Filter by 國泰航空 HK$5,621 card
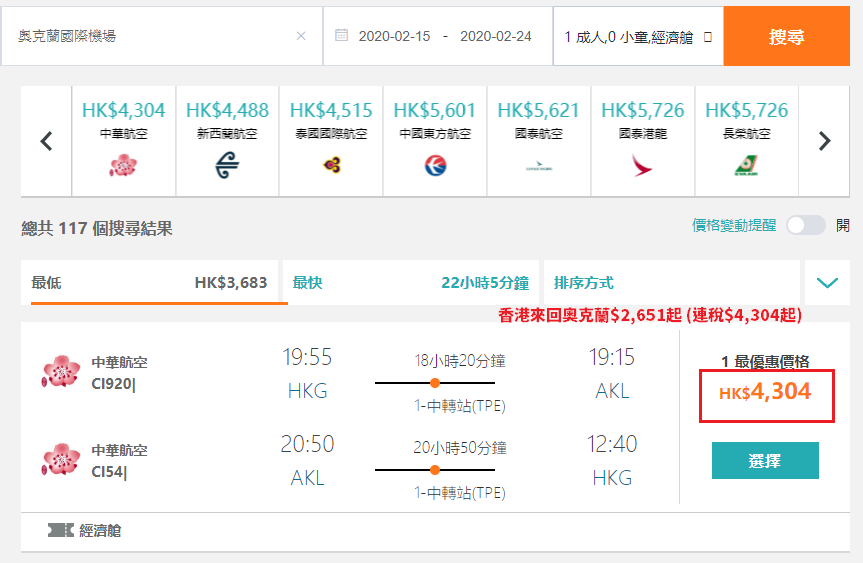Screen dimensions: 863x563 (539, 141)
